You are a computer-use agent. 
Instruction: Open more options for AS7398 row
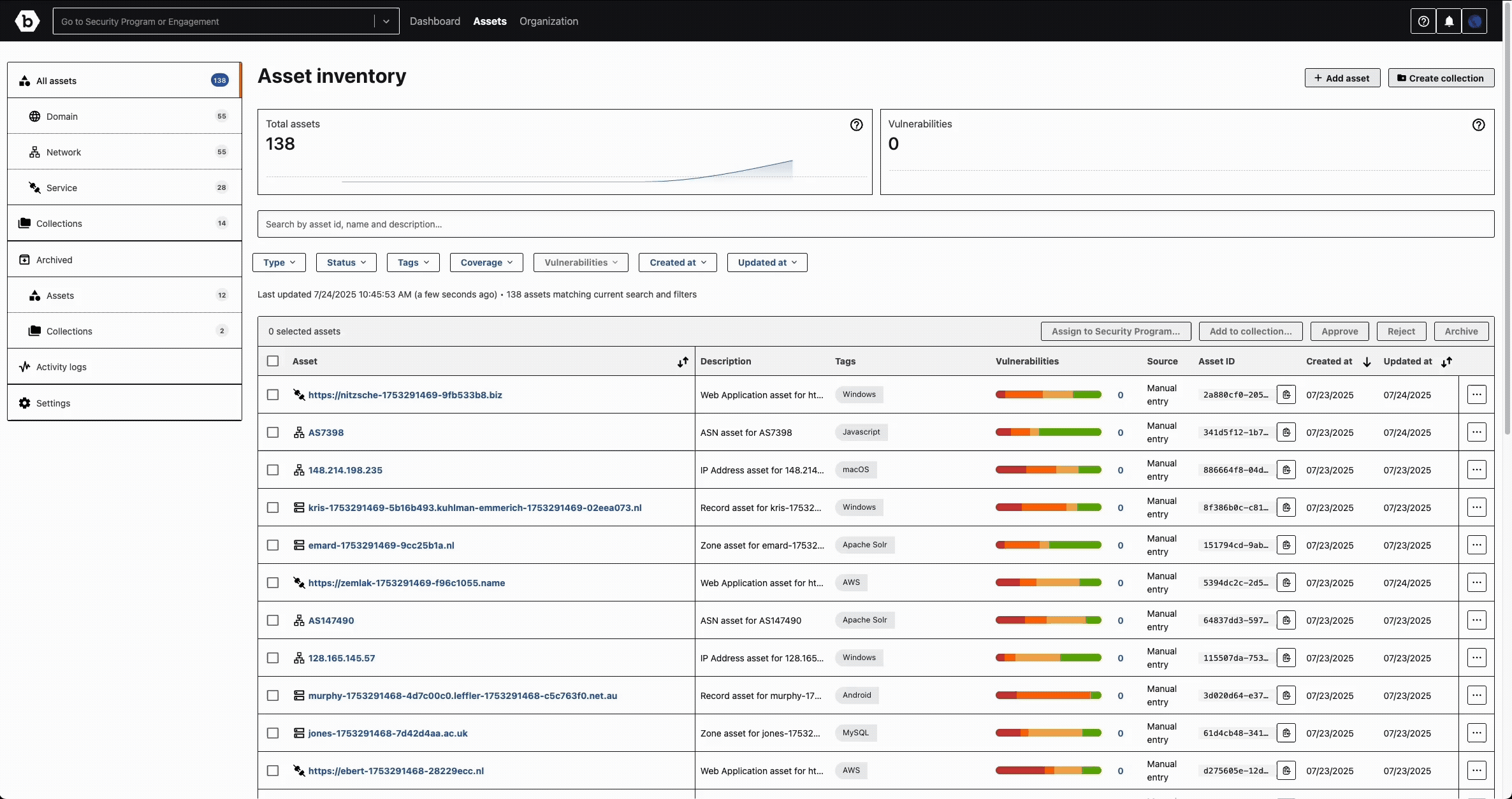(1476, 433)
